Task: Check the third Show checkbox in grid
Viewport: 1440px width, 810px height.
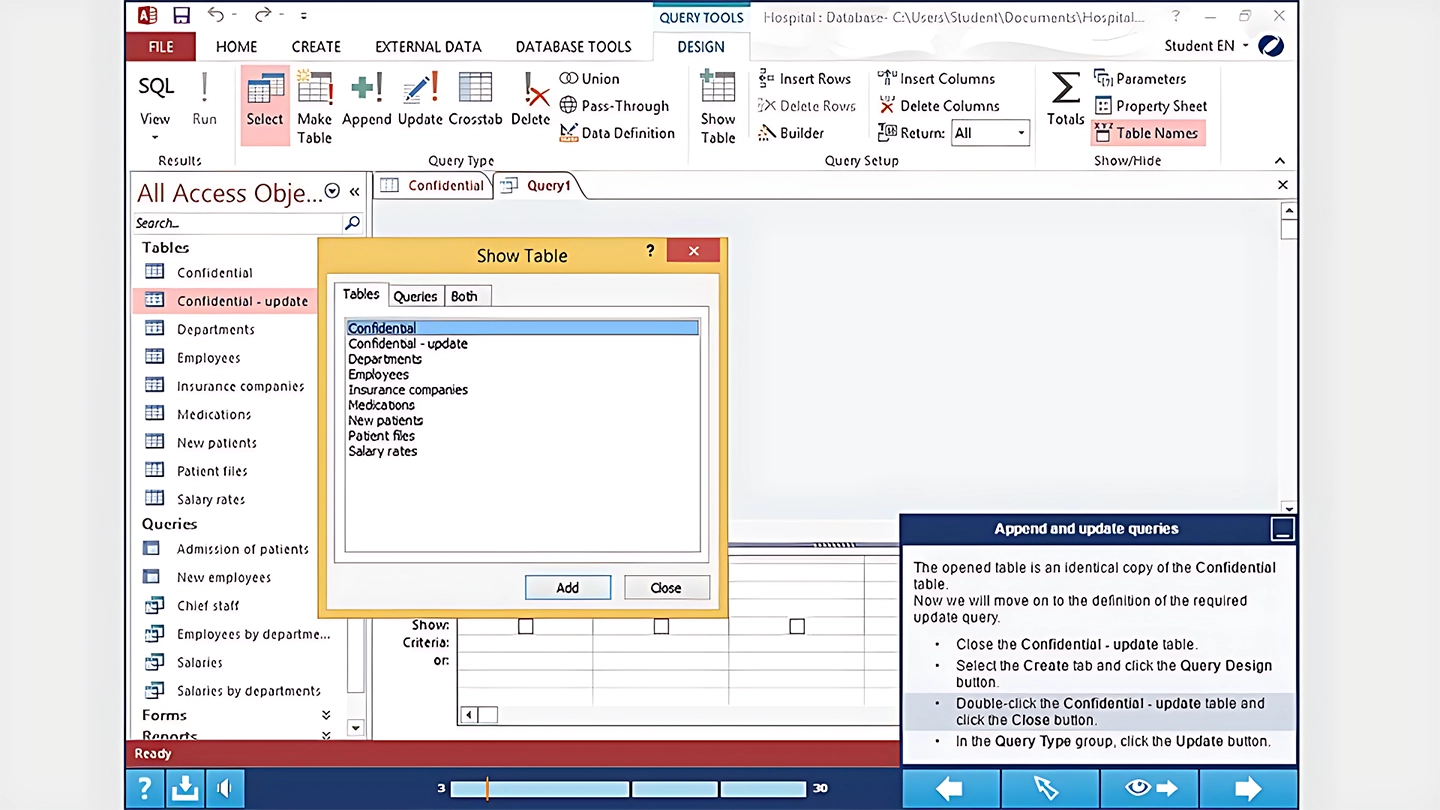Action: [x=797, y=626]
